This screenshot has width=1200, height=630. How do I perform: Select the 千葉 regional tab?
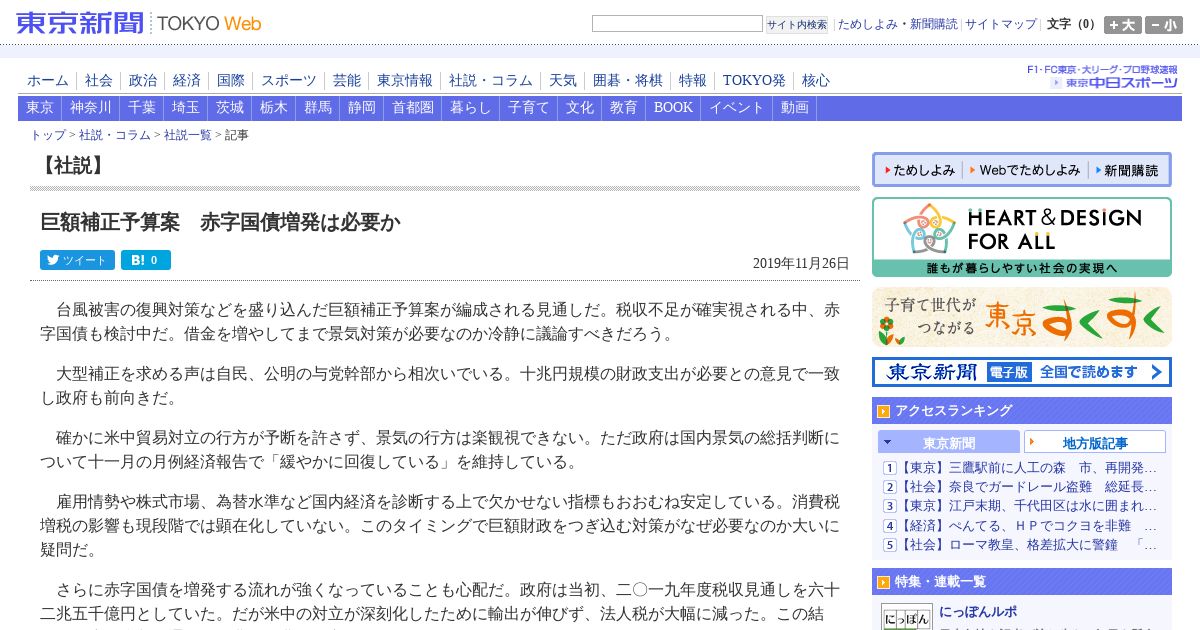(142, 108)
